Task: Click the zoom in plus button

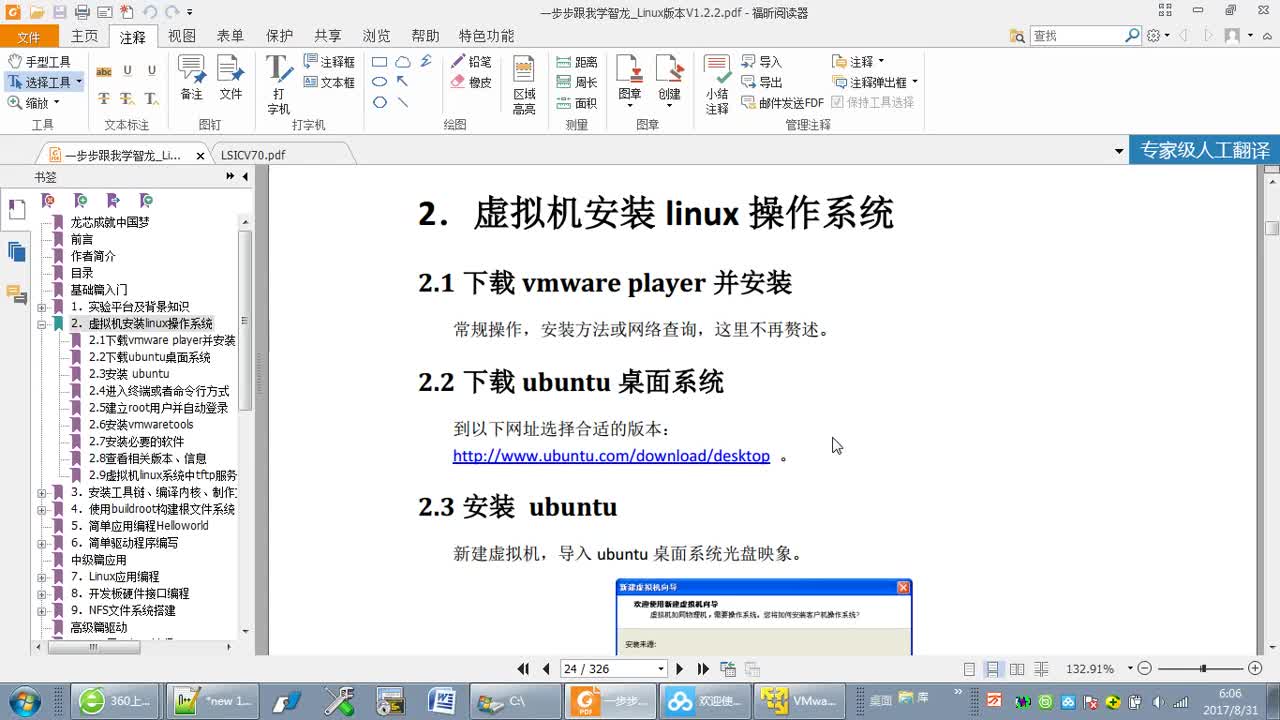Action: (1256, 669)
